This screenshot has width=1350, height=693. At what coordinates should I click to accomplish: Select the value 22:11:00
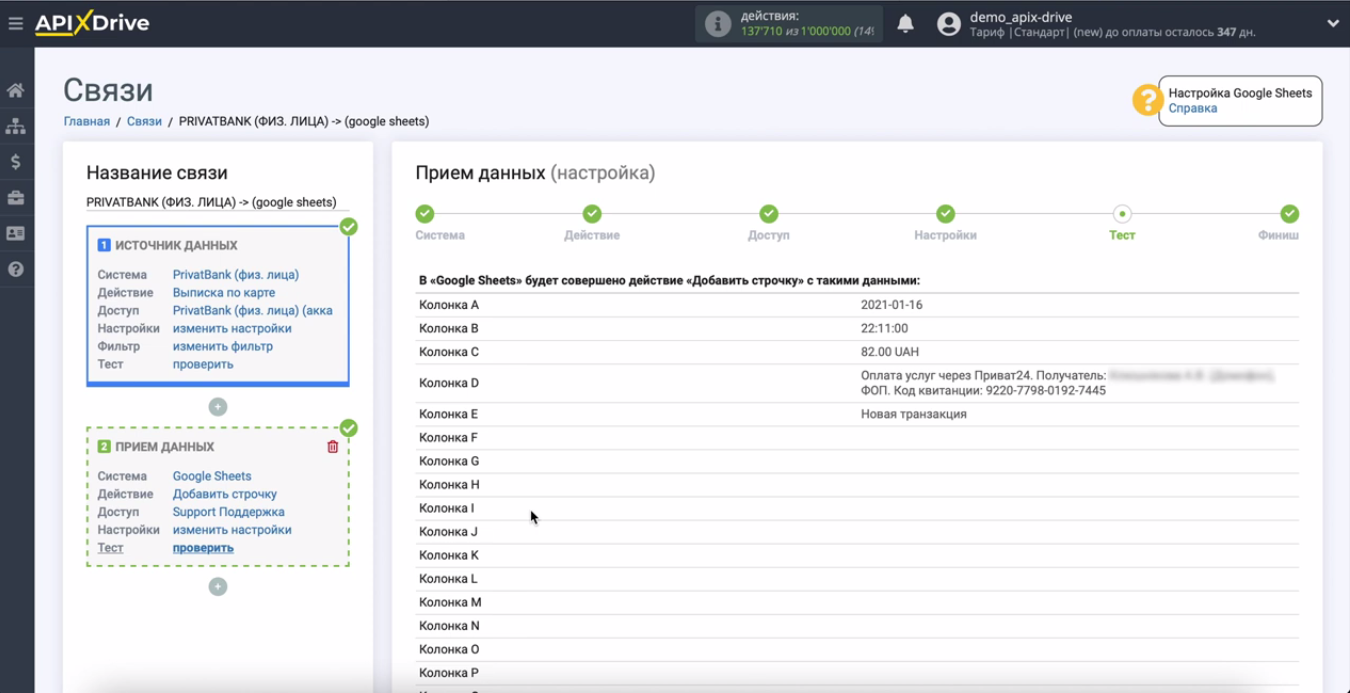tap(884, 328)
